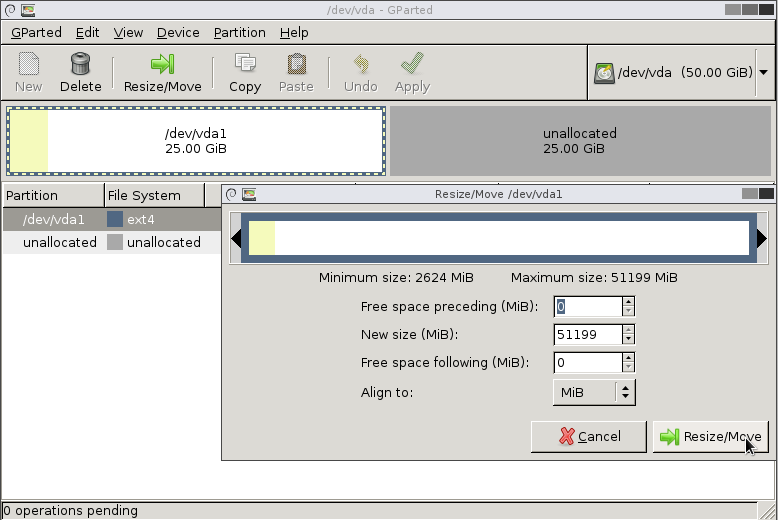
Task: Click the Cancel button
Action: pyautogui.click(x=589, y=437)
